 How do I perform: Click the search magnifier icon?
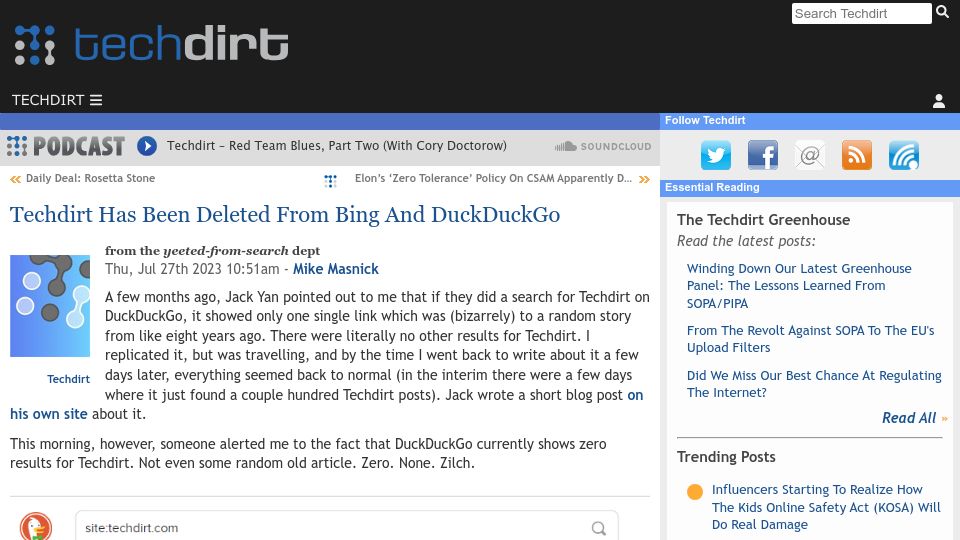tap(942, 12)
